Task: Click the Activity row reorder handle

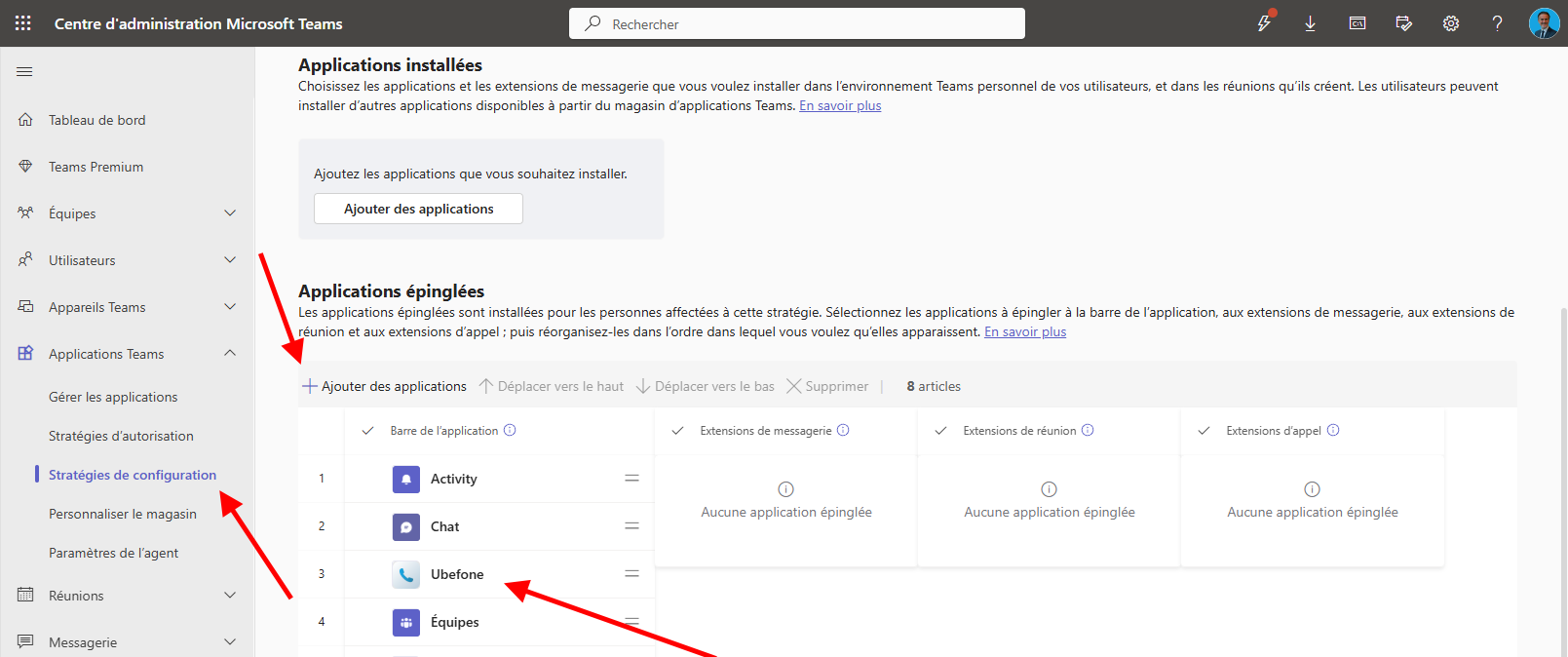Action: (x=631, y=479)
